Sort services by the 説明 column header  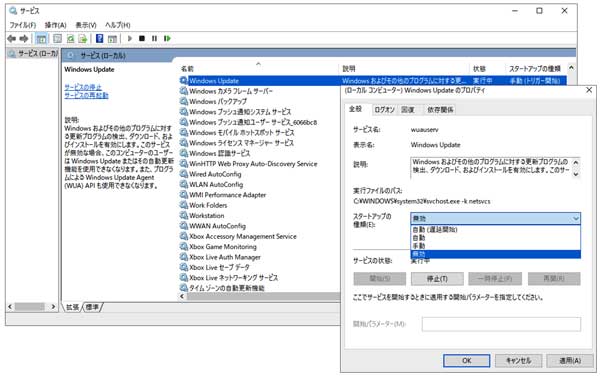click(404, 69)
